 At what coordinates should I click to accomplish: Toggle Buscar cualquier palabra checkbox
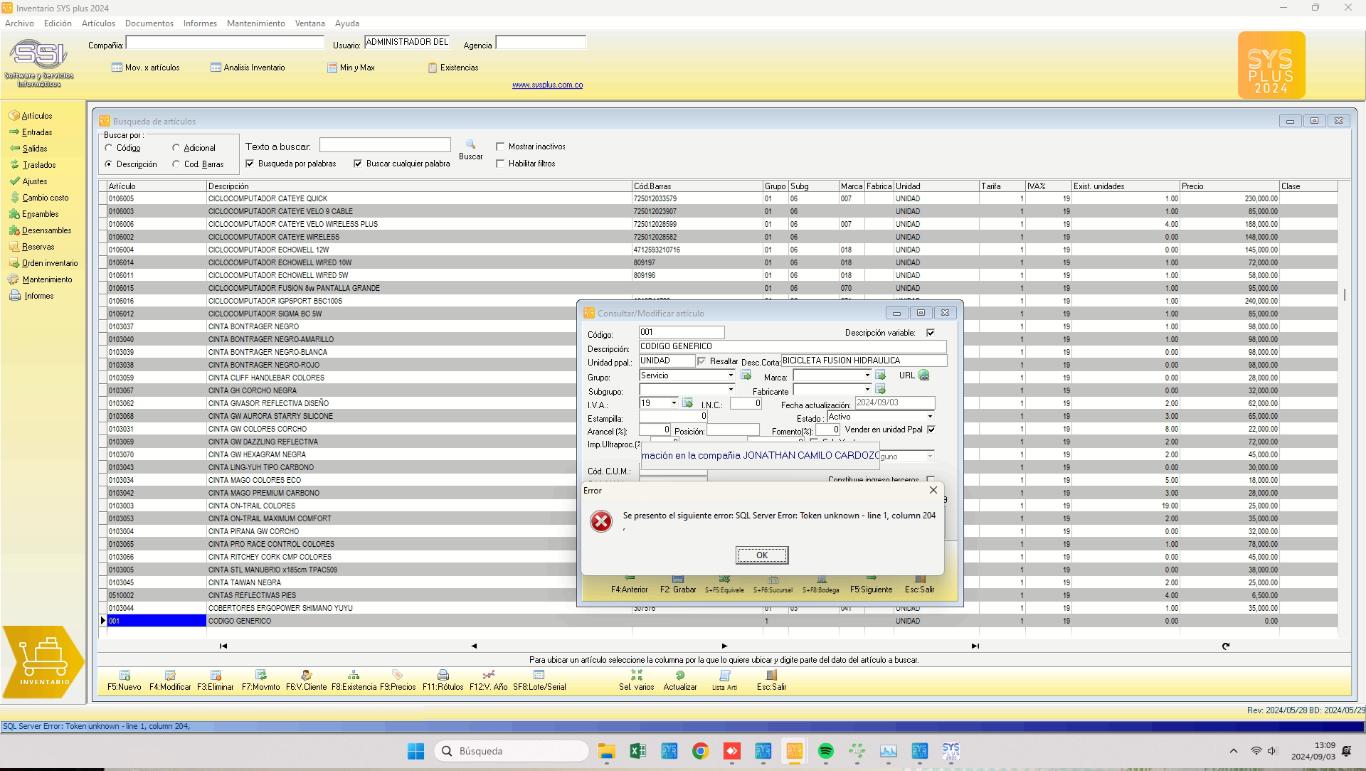point(358,163)
